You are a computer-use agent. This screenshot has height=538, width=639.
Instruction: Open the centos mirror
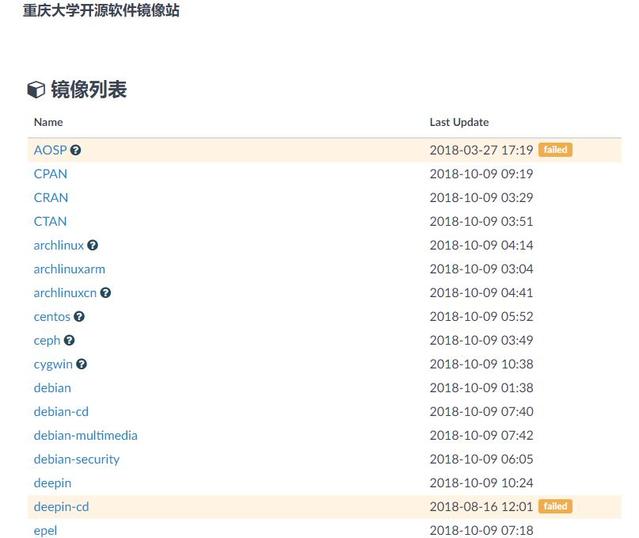coord(52,317)
